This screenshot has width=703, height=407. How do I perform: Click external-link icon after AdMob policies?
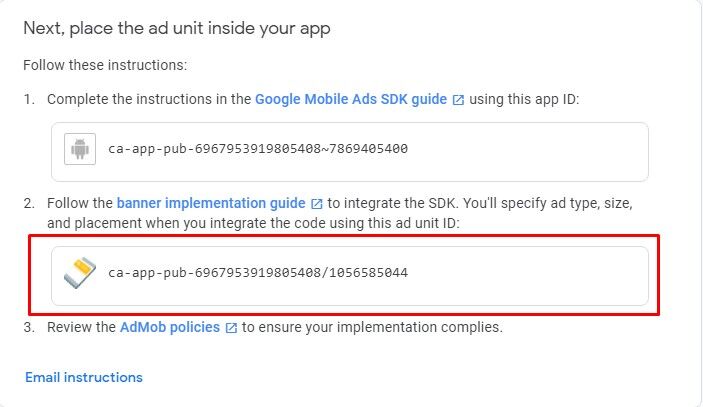tap(231, 327)
